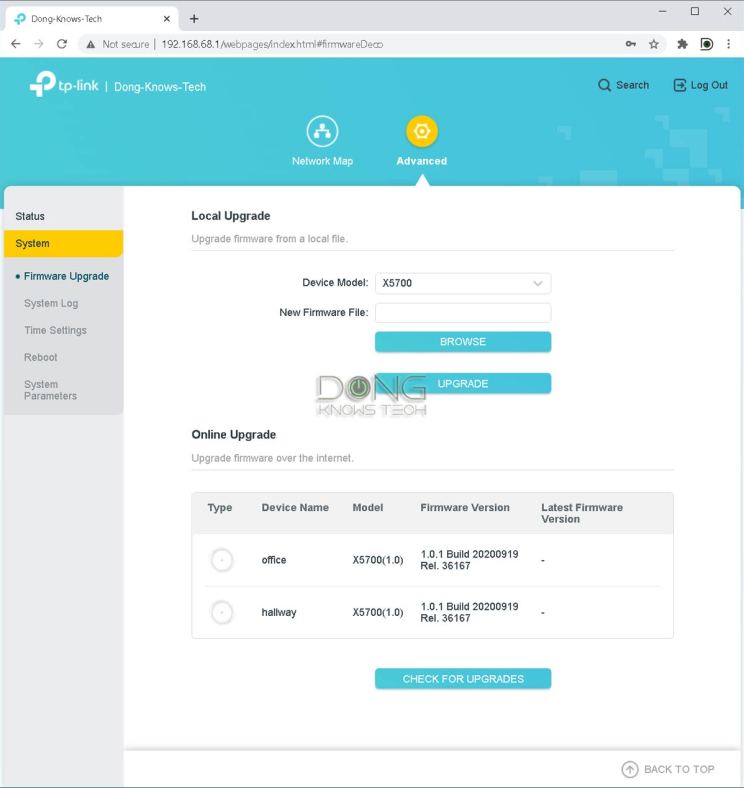Image resolution: width=744 pixels, height=788 pixels.
Task: Click the Log Out icon
Action: pos(680,85)
